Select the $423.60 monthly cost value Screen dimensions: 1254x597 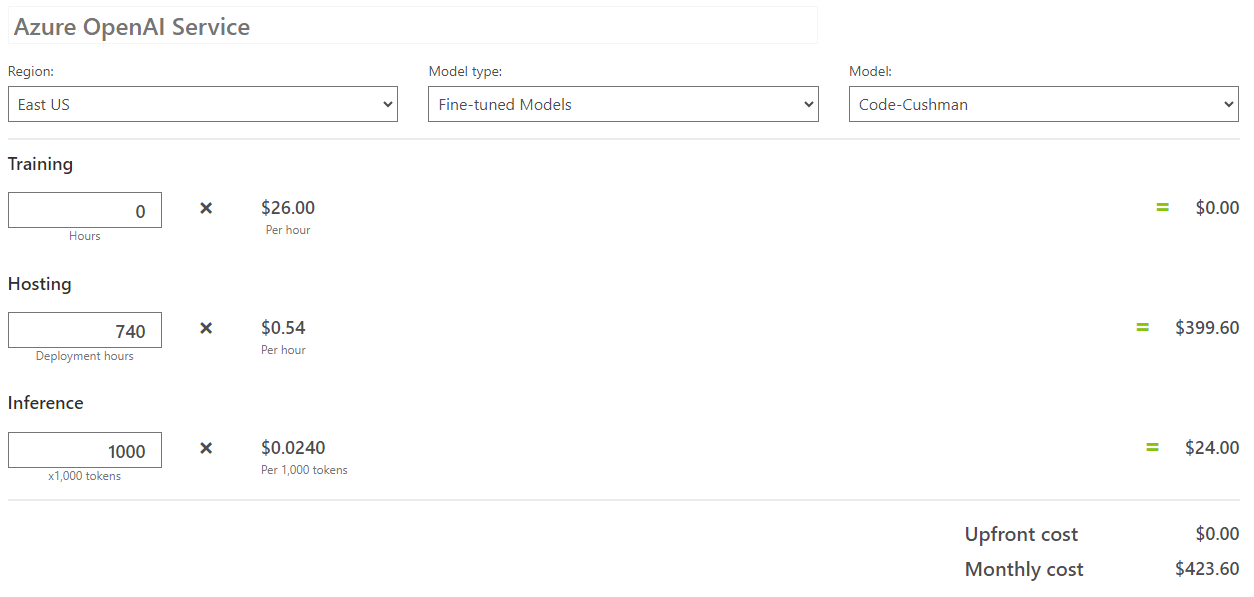[1207, 569]
